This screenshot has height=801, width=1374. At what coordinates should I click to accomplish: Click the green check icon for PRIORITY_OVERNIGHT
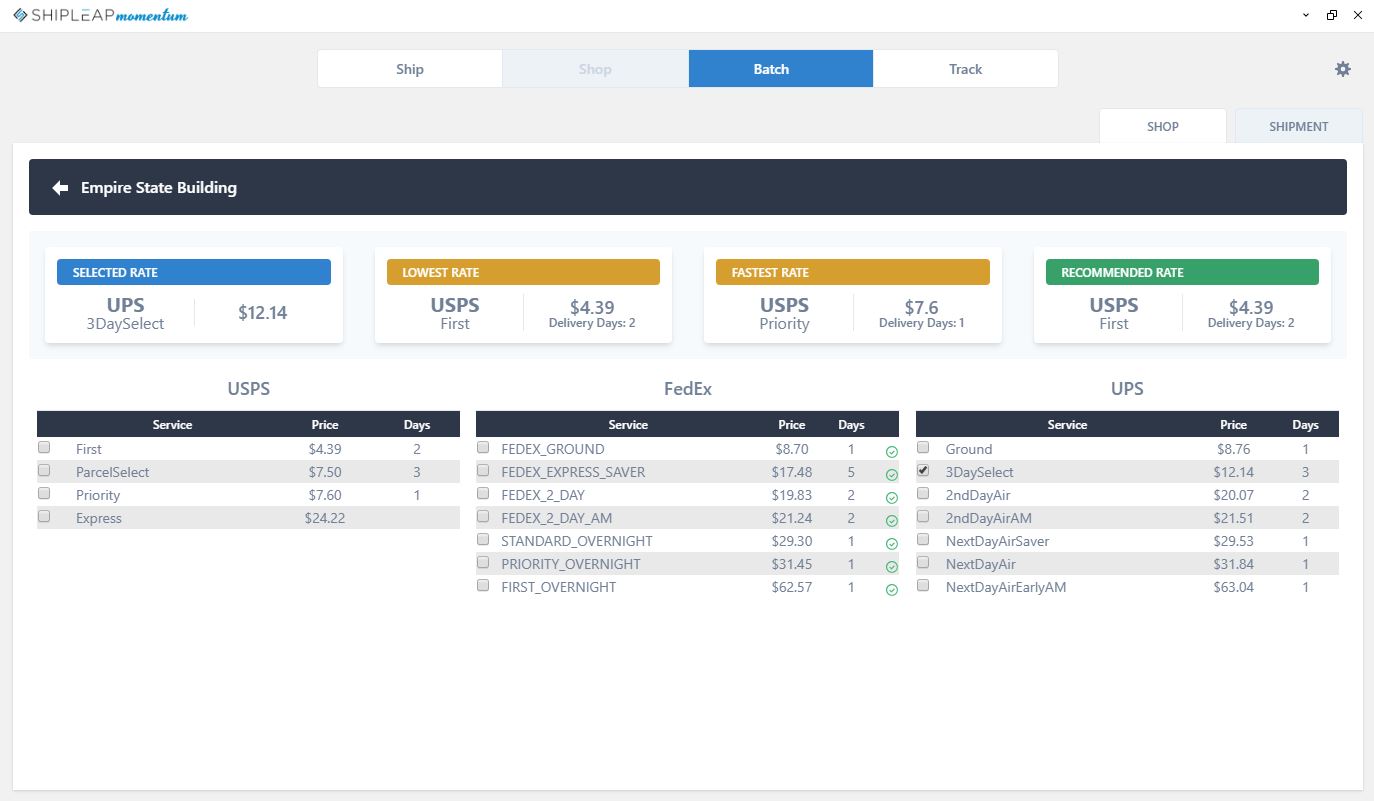[x=892, y=567]
